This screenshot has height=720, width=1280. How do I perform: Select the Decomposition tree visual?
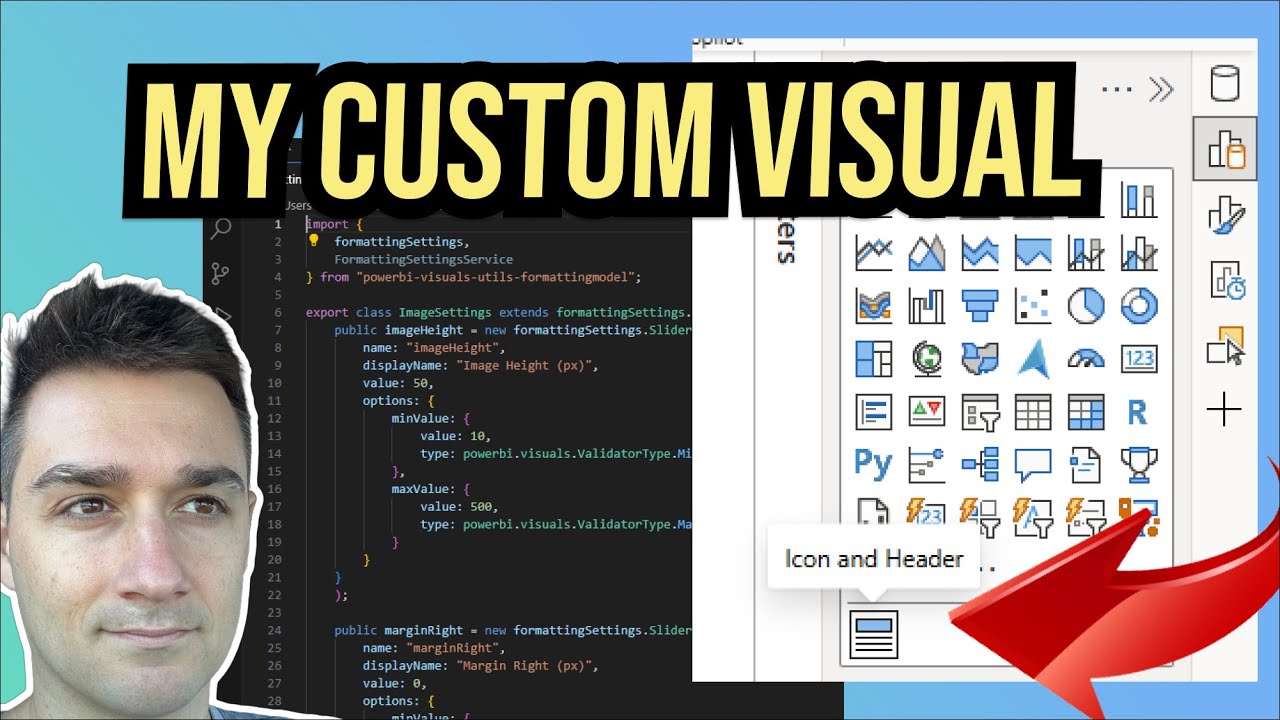[980, 464]
